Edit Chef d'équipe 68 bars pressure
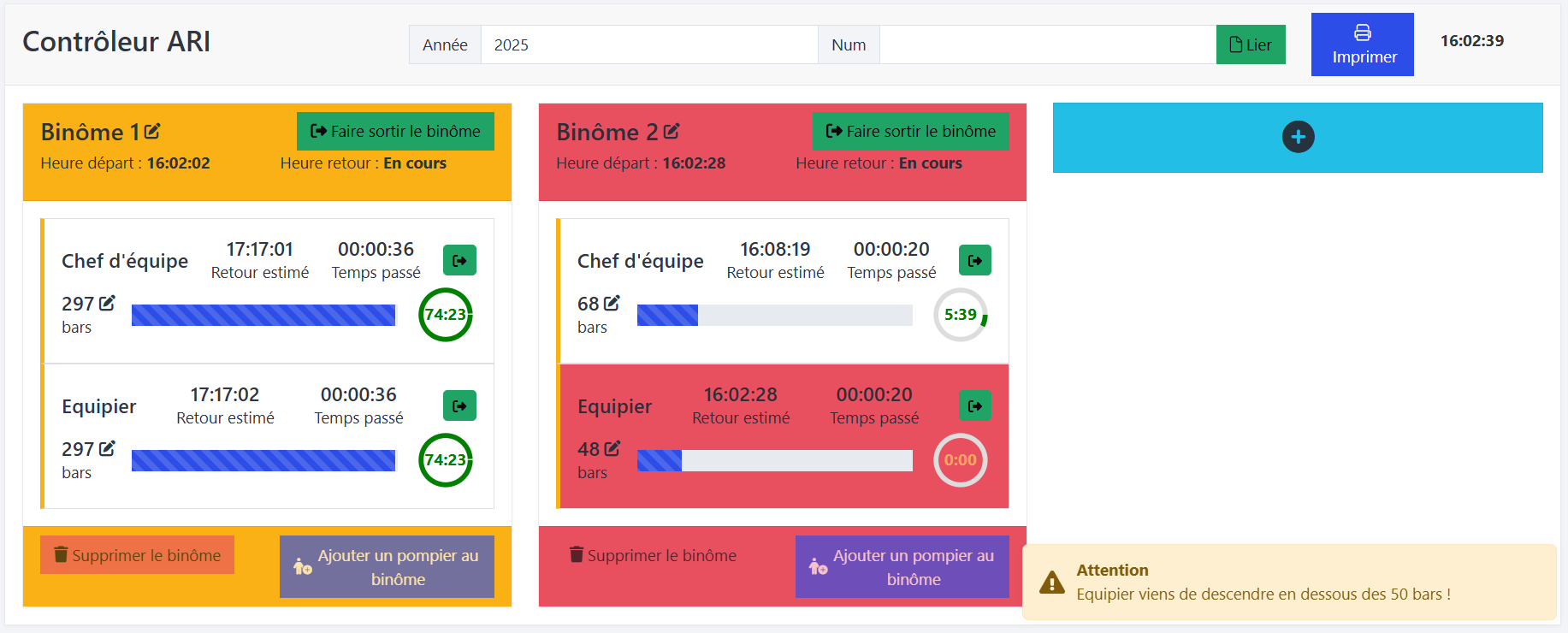This screenshot has height=633, width=1568. pos(612,303)
